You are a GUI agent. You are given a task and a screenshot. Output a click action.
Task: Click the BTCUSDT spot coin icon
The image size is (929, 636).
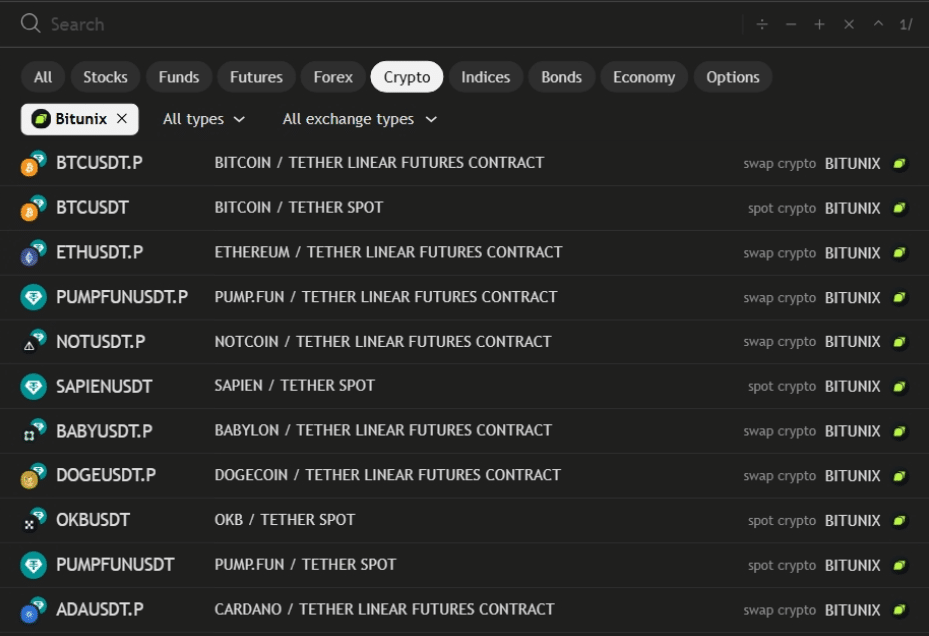29,212
